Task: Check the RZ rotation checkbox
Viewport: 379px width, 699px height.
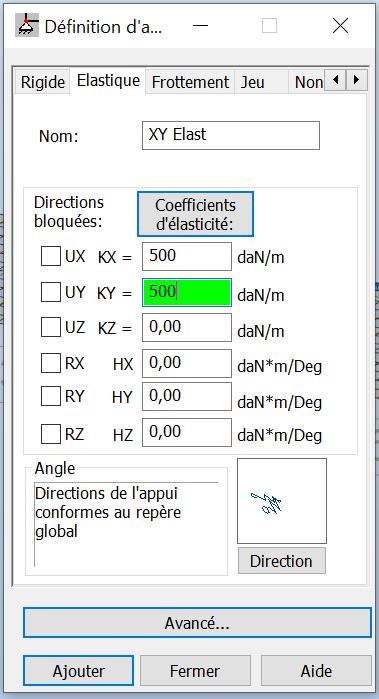Action: pyautogui.click(x=51, y=434)
